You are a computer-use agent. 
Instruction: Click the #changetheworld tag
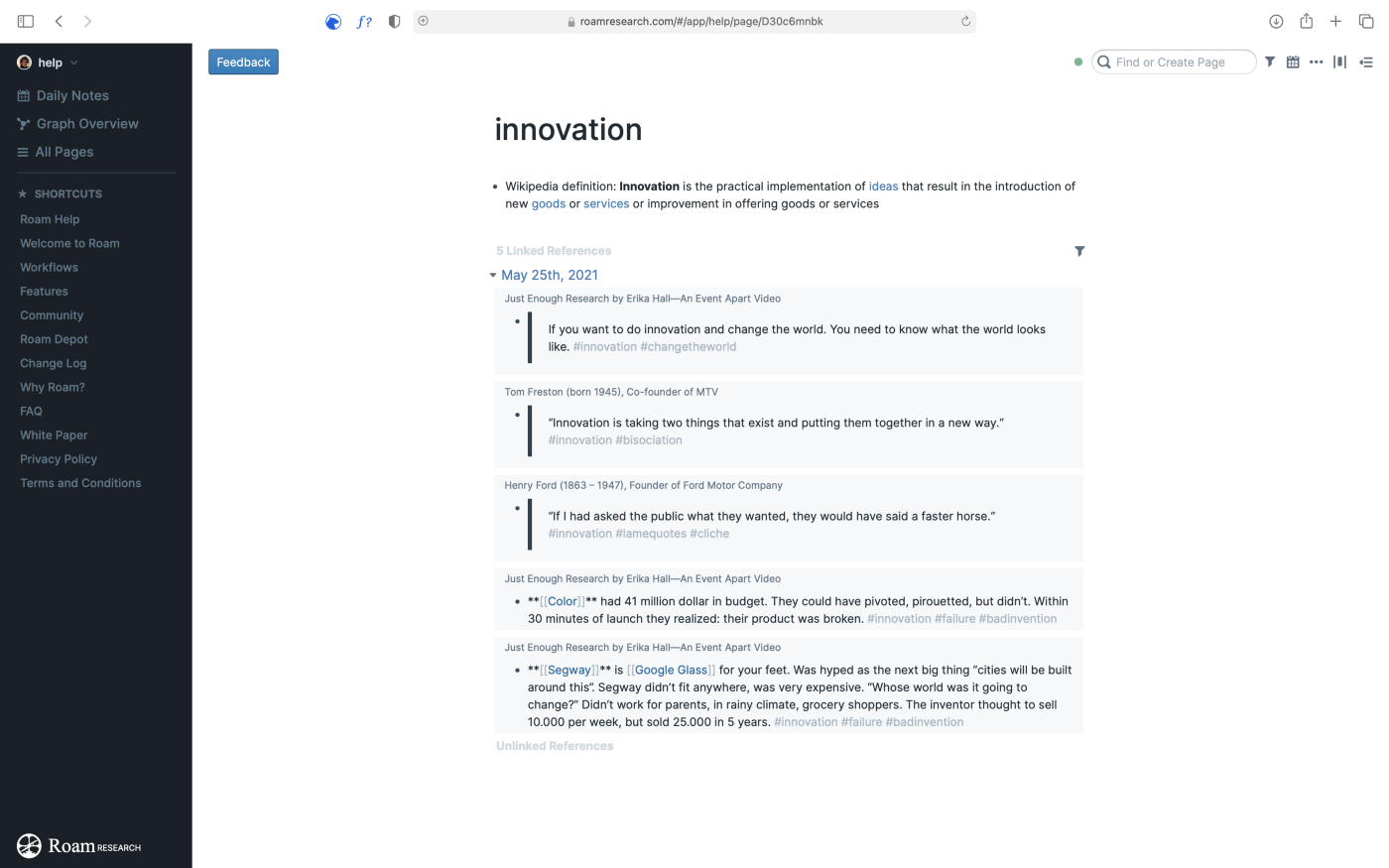(689, 346)
